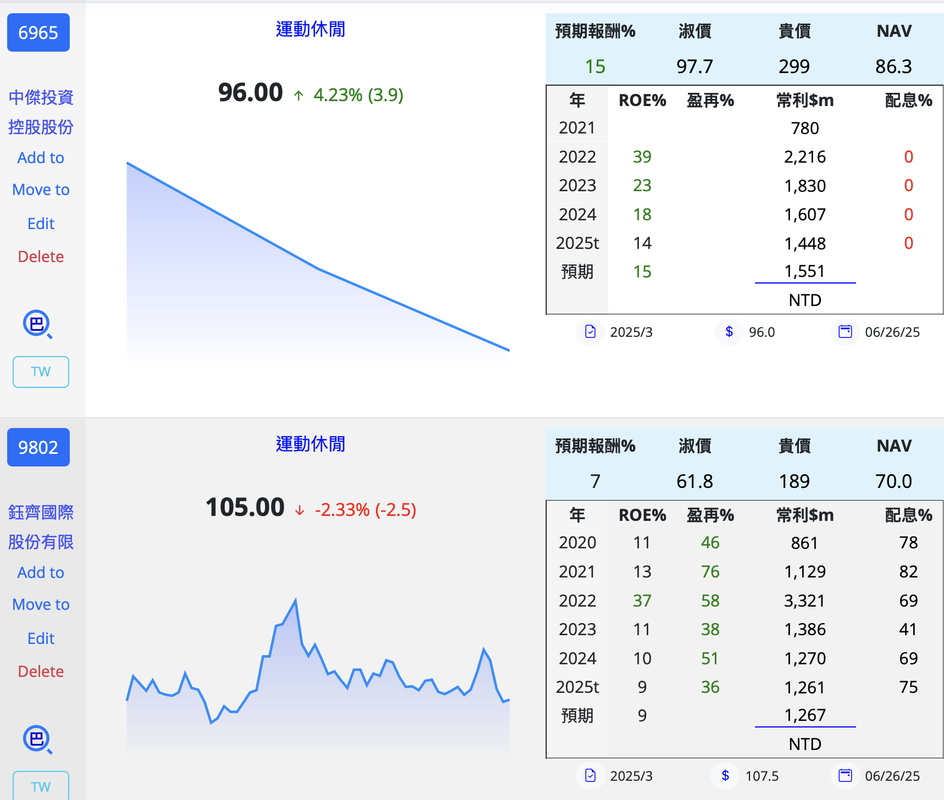Click the 盈再% header in 9802 table
Image resolution: width=944 pixels, height=800 pixels.
click(710, 515)
